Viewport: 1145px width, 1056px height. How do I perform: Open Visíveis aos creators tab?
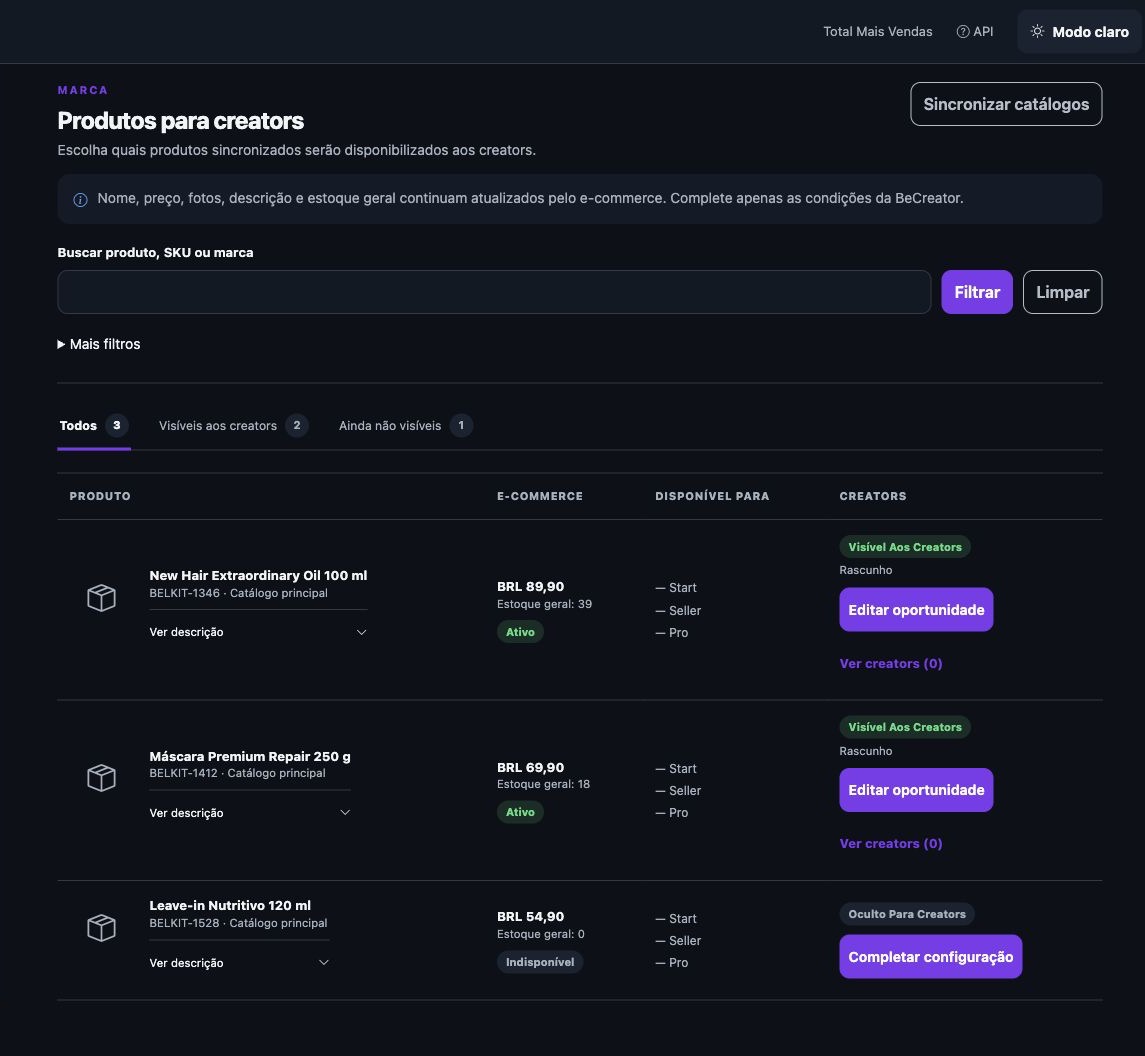pyautogui.click(x=234, y=426)
